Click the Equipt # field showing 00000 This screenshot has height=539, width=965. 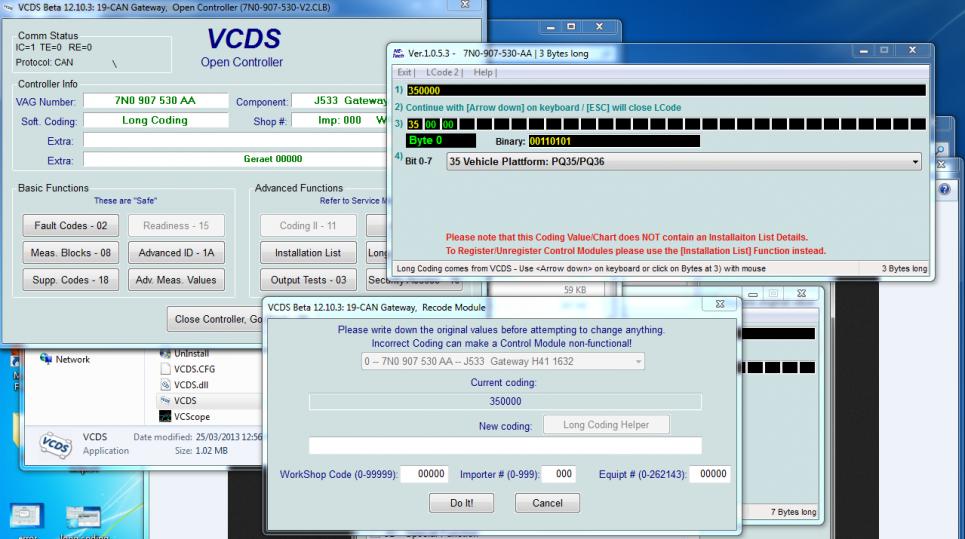tap(710, 474)
